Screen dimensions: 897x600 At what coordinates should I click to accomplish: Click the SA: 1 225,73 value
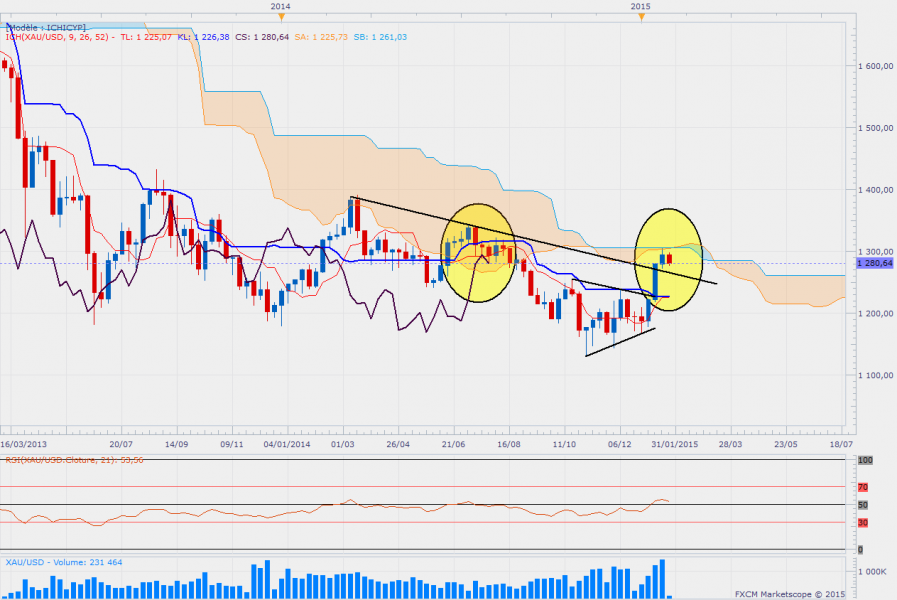[x=321, y=37]
